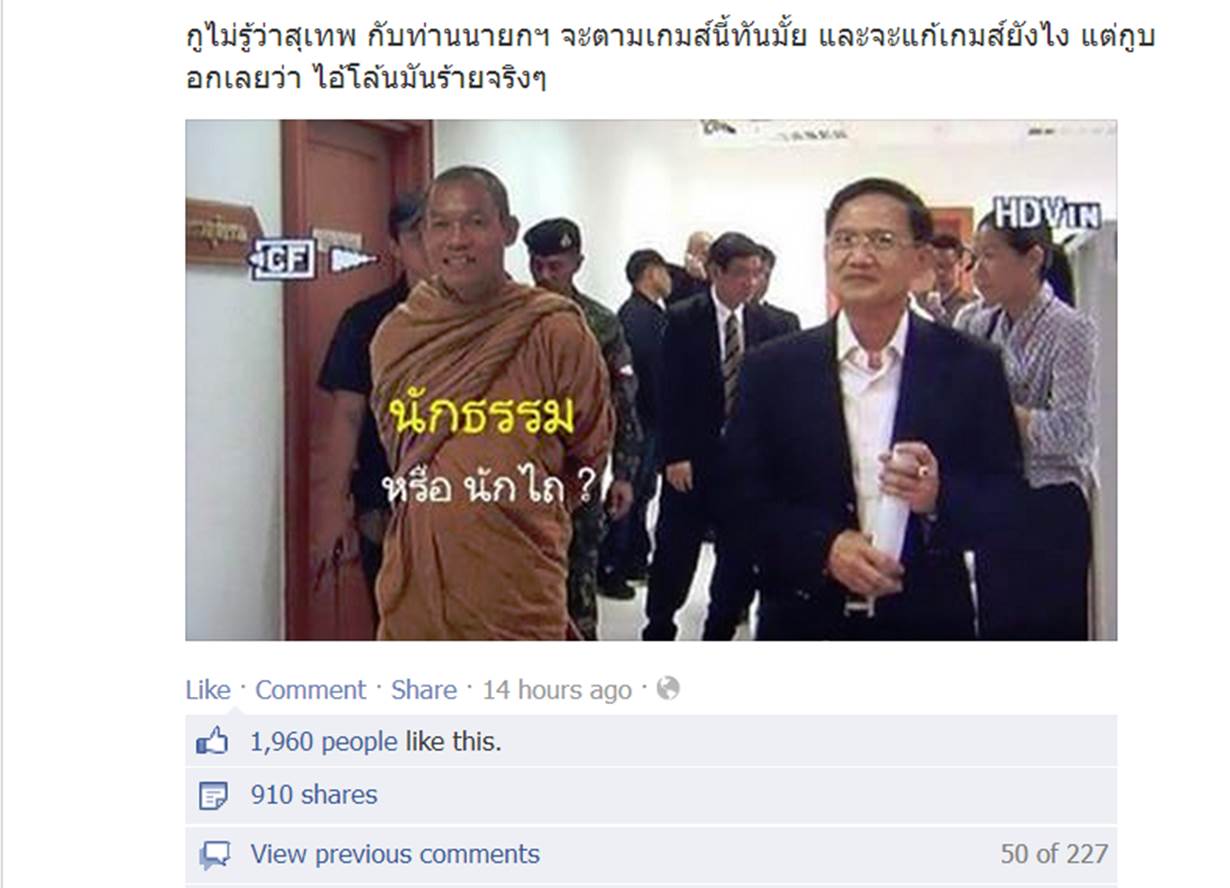The width and height of the screenshot is (1230, 888).
Task: Click the HDVIN watermark in the photo
Action: (x=1046, y=213)
